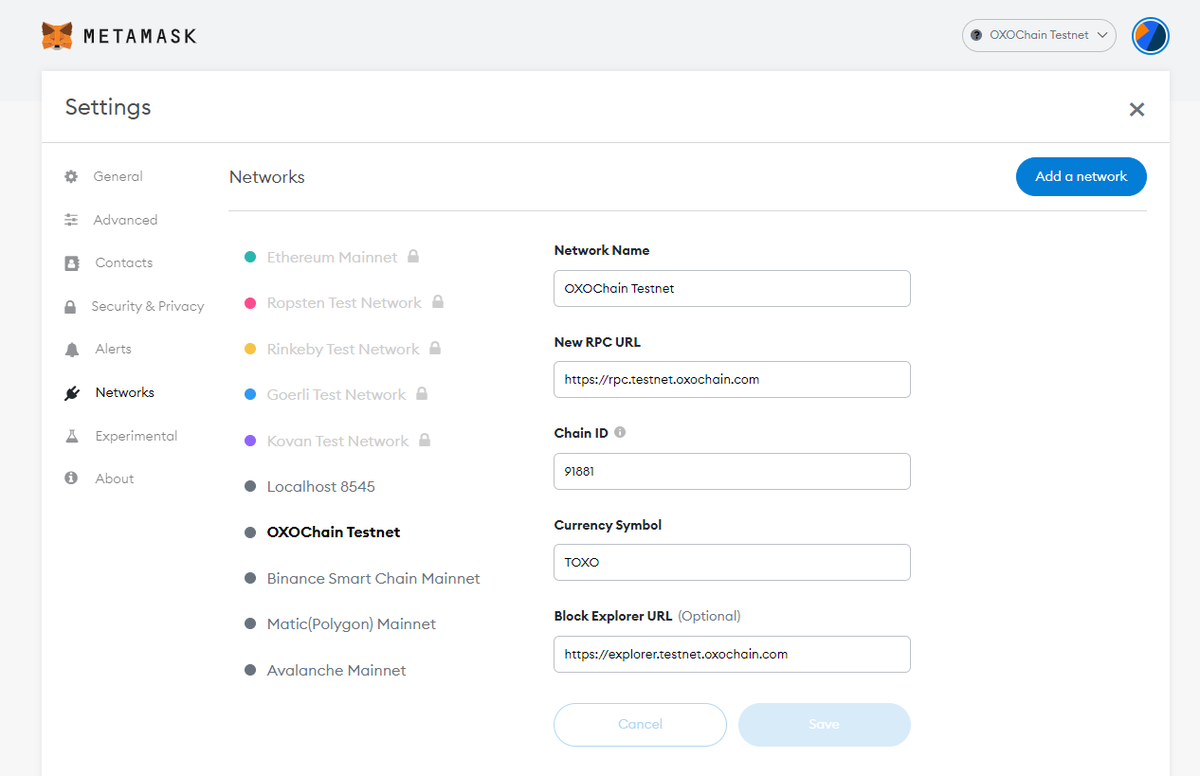
Task: Click the New RPC URL input field
Action: point(732,379)
